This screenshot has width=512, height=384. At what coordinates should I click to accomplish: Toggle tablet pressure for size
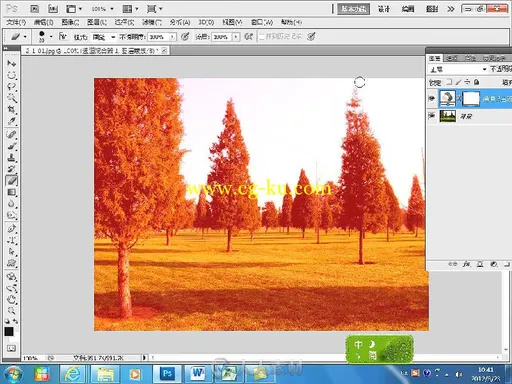point(311,36)
